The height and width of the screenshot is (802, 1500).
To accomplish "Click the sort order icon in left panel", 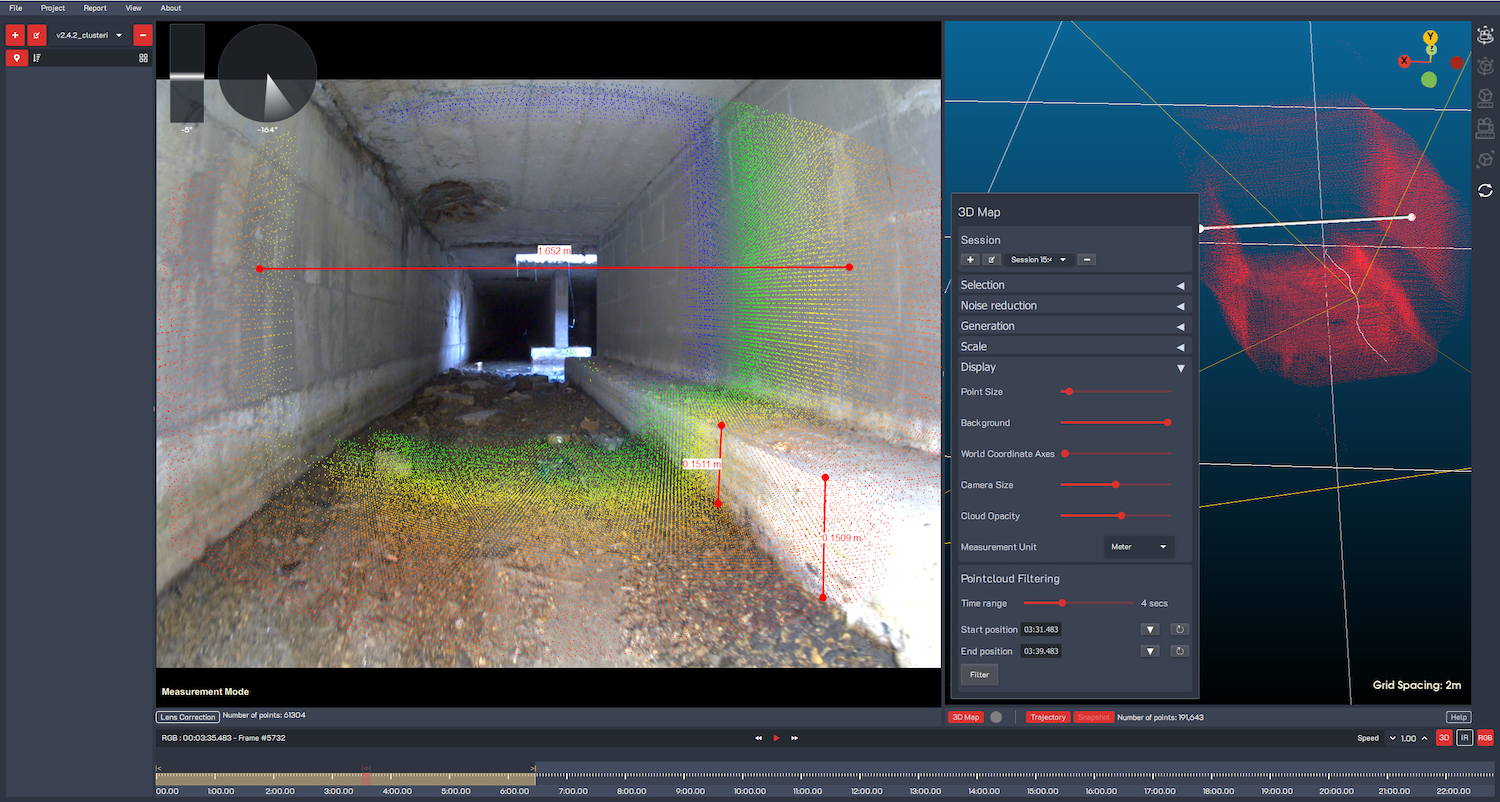I will (x=37, y=58).
